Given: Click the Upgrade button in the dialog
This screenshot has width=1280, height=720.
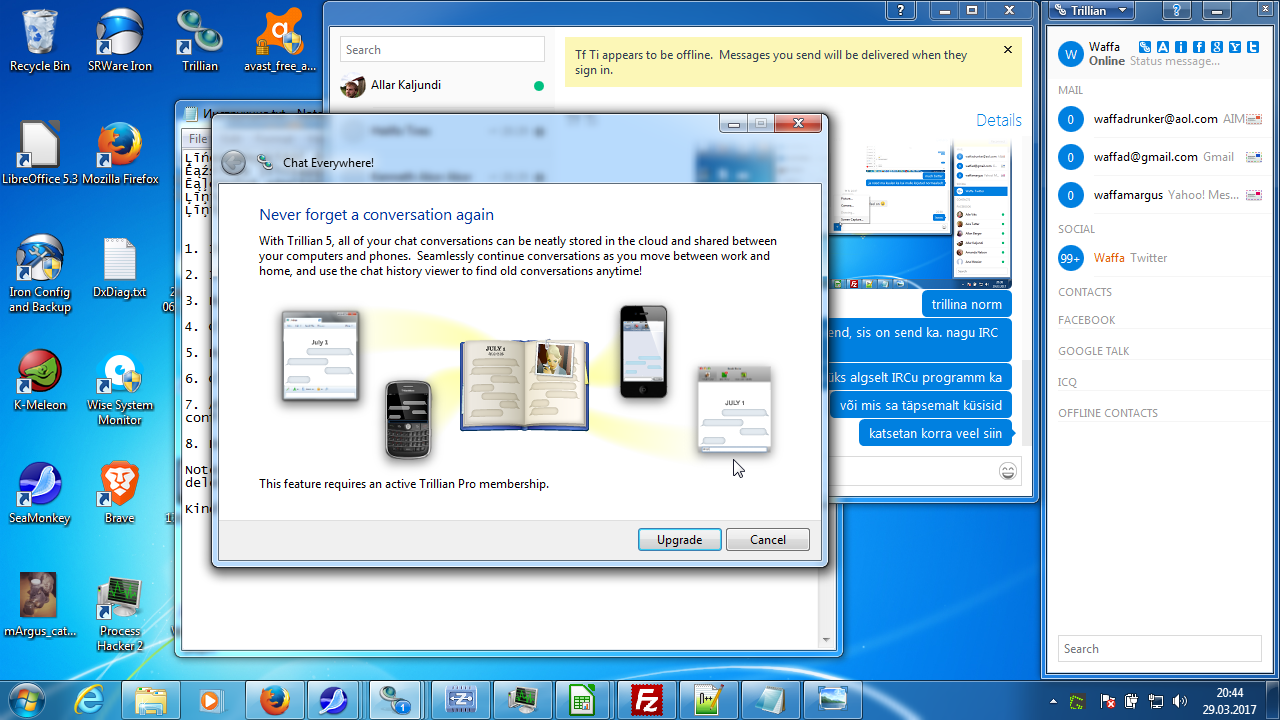Looking at the screenshot, I should pyautogui.click(x=679, y=540).
